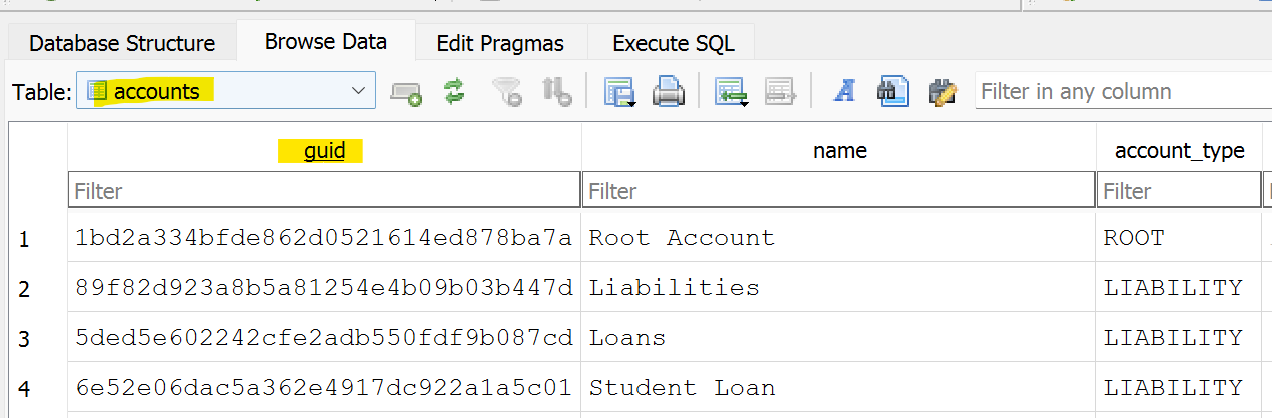The image size is (1272, 418).
Task: Open the text format icon with the letter A
Action: (845, 92)
